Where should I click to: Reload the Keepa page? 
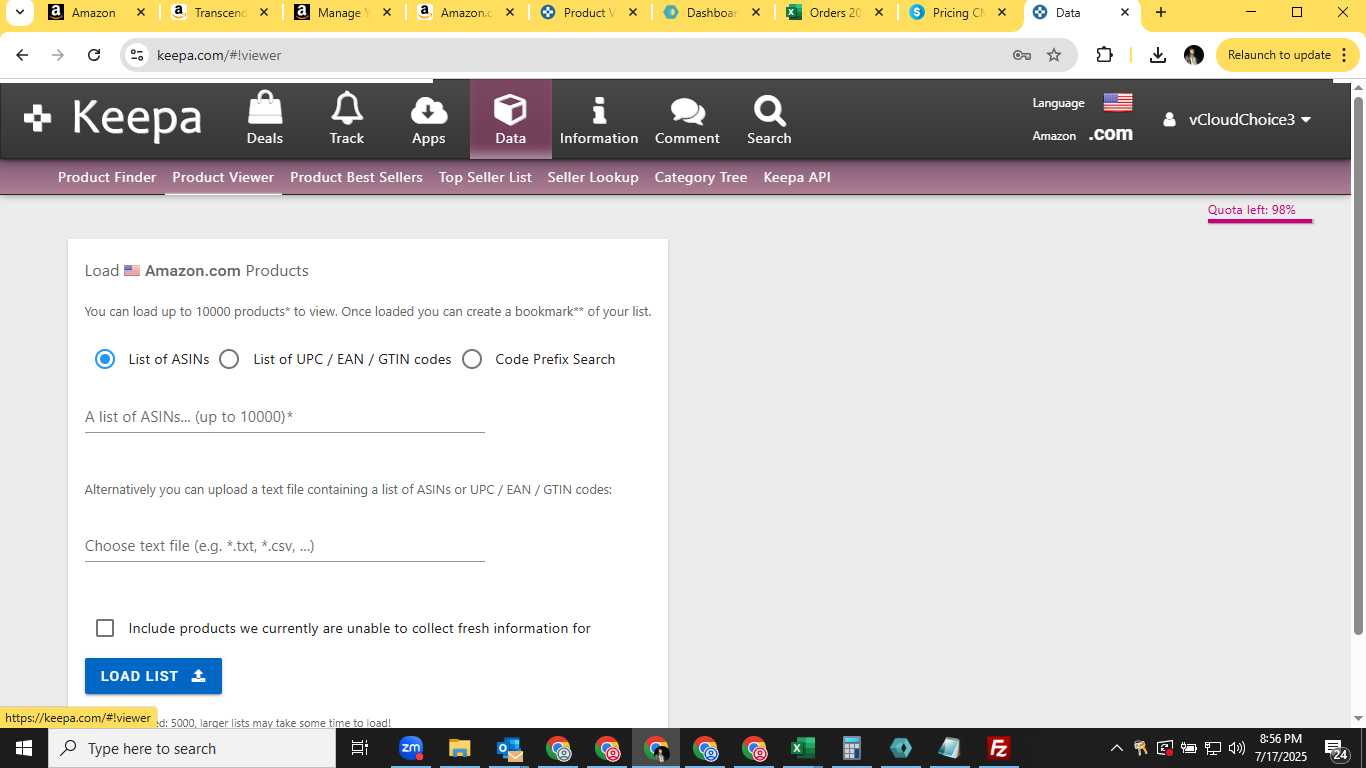94,55
